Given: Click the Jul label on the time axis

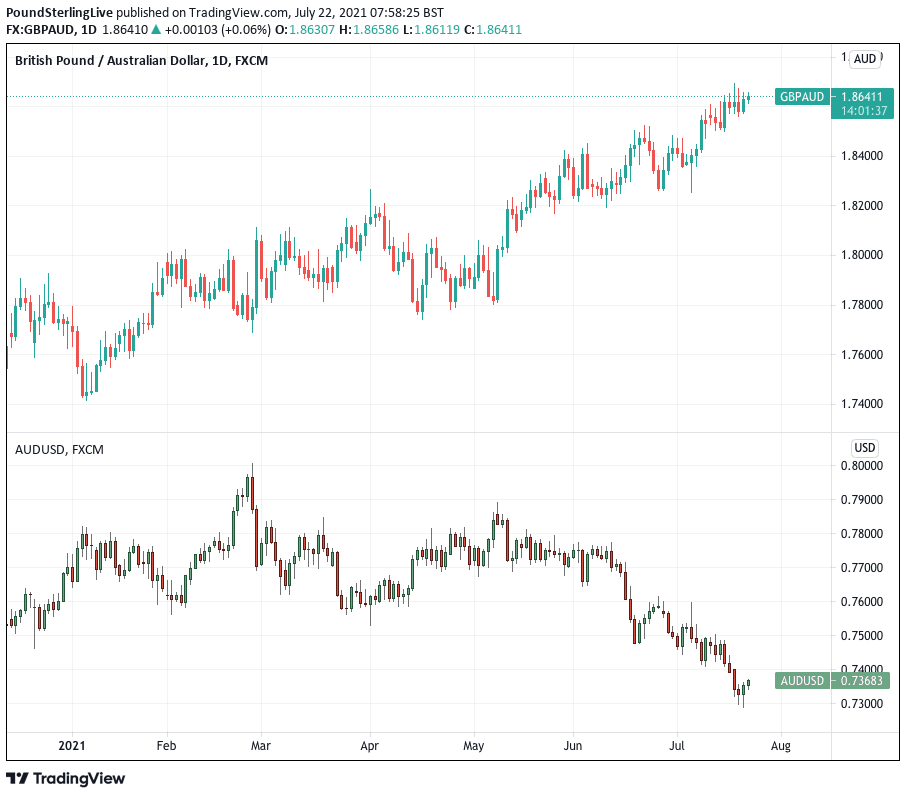Looking at the screenshot, I should point(677,745).
